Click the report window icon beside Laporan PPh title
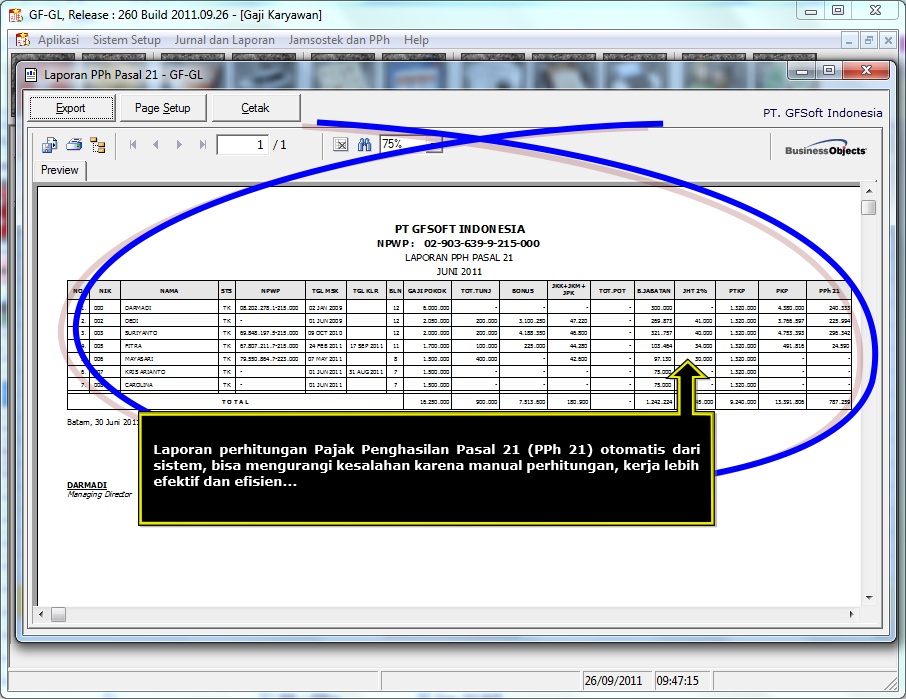Screen dimensions: 906x699 pyautogui.click(x=30, y=75)
